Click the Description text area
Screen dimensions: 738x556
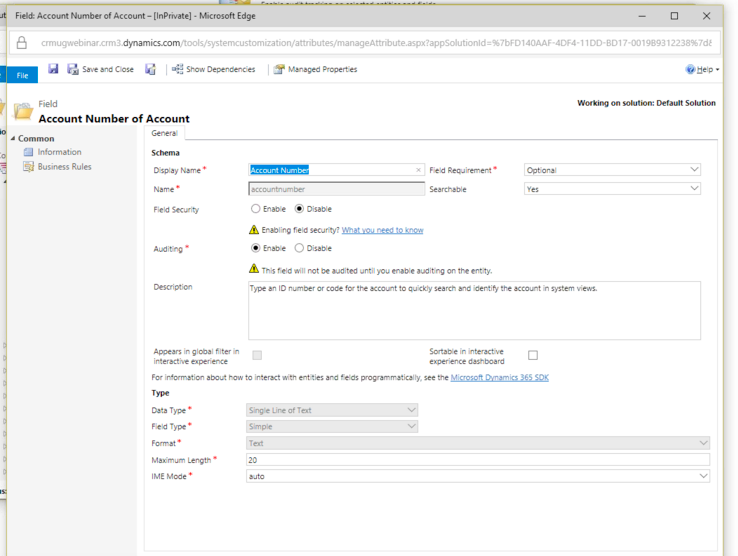pos(474,310)
